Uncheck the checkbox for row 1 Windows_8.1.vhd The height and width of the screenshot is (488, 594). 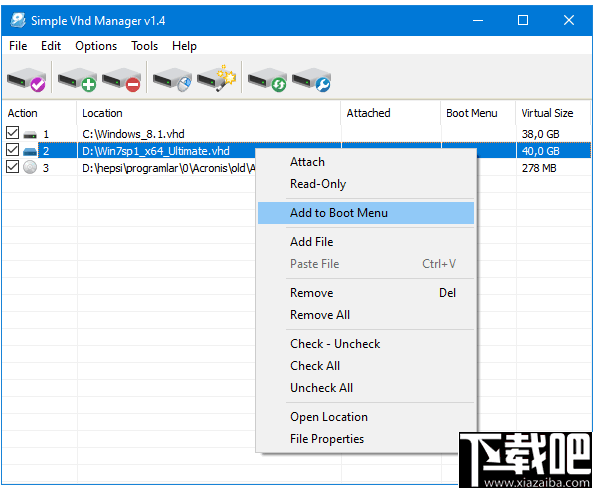13,133
